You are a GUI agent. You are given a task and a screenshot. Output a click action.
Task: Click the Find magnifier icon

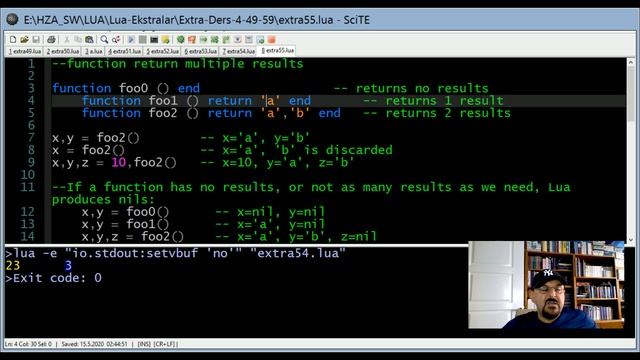pos(104,40)
